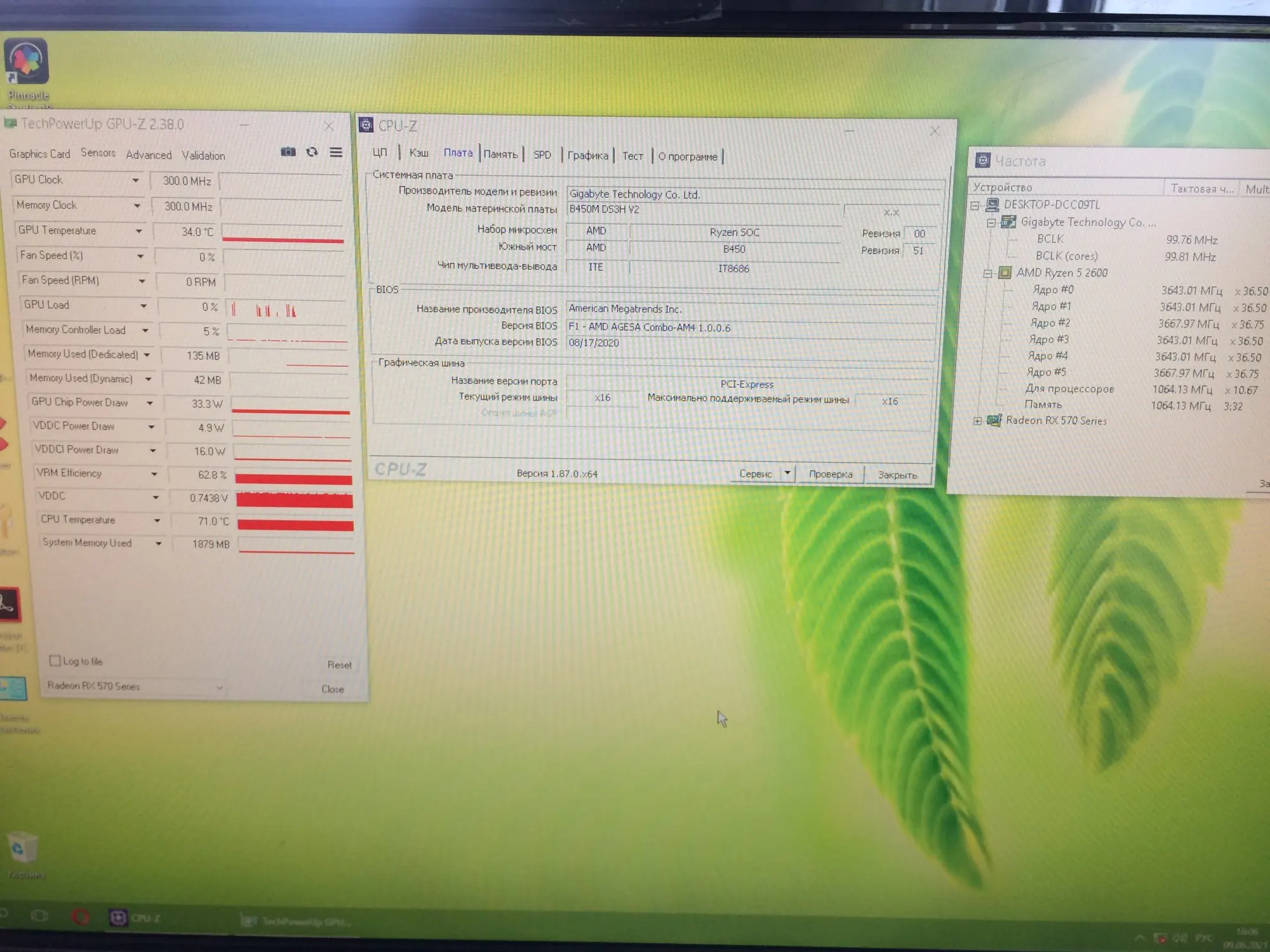This screenshot has width=1270, height=952.
Task: Click the GPU-Z refresh icon
Action: [312, 152]
